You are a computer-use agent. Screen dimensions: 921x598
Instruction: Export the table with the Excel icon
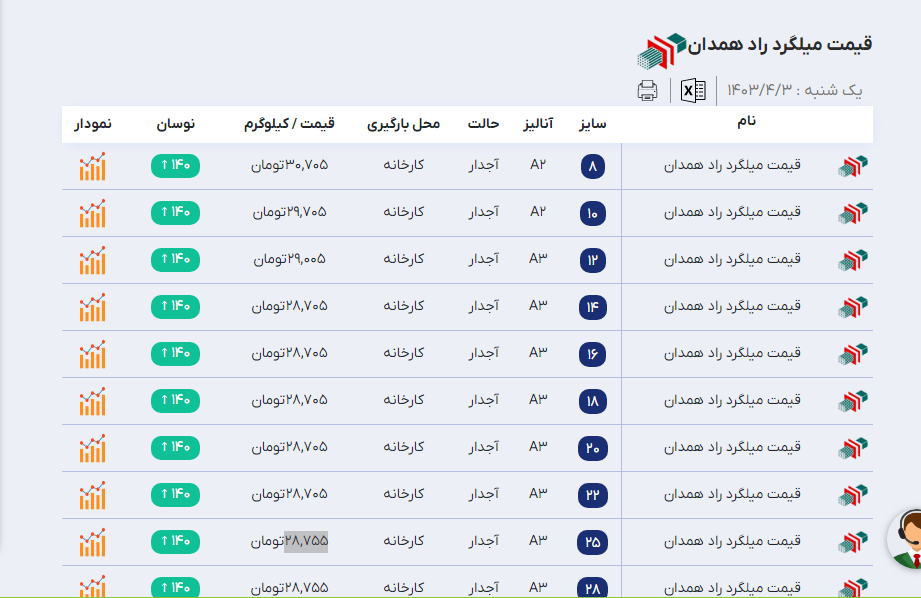pyautogui.click(x=693, y=90)
